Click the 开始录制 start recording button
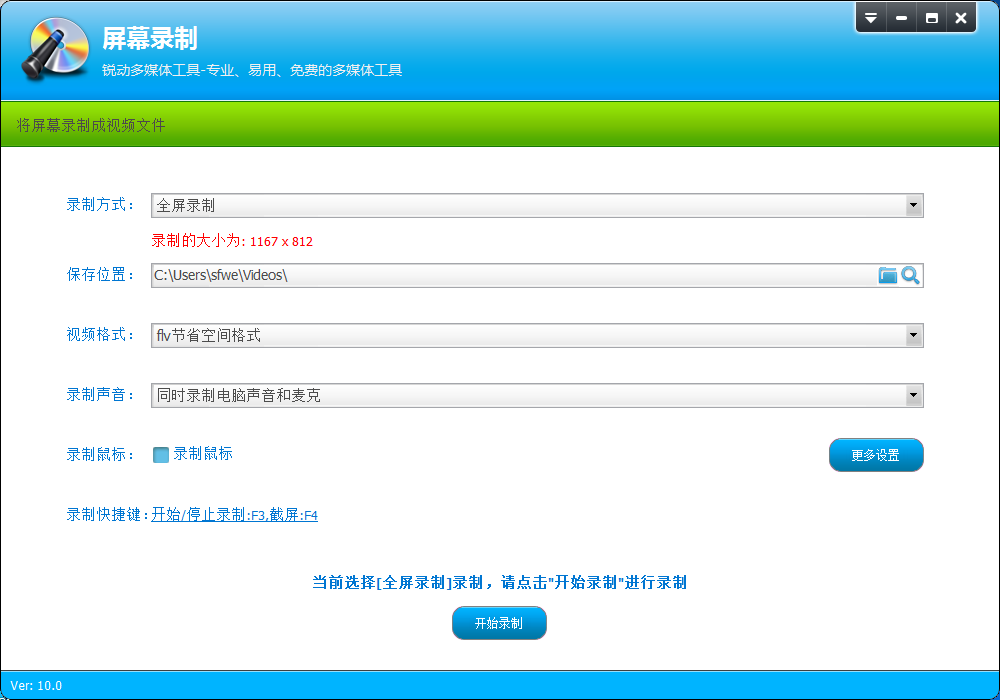Viewport: 1000px width, 700px height. (x=498, y=622)
